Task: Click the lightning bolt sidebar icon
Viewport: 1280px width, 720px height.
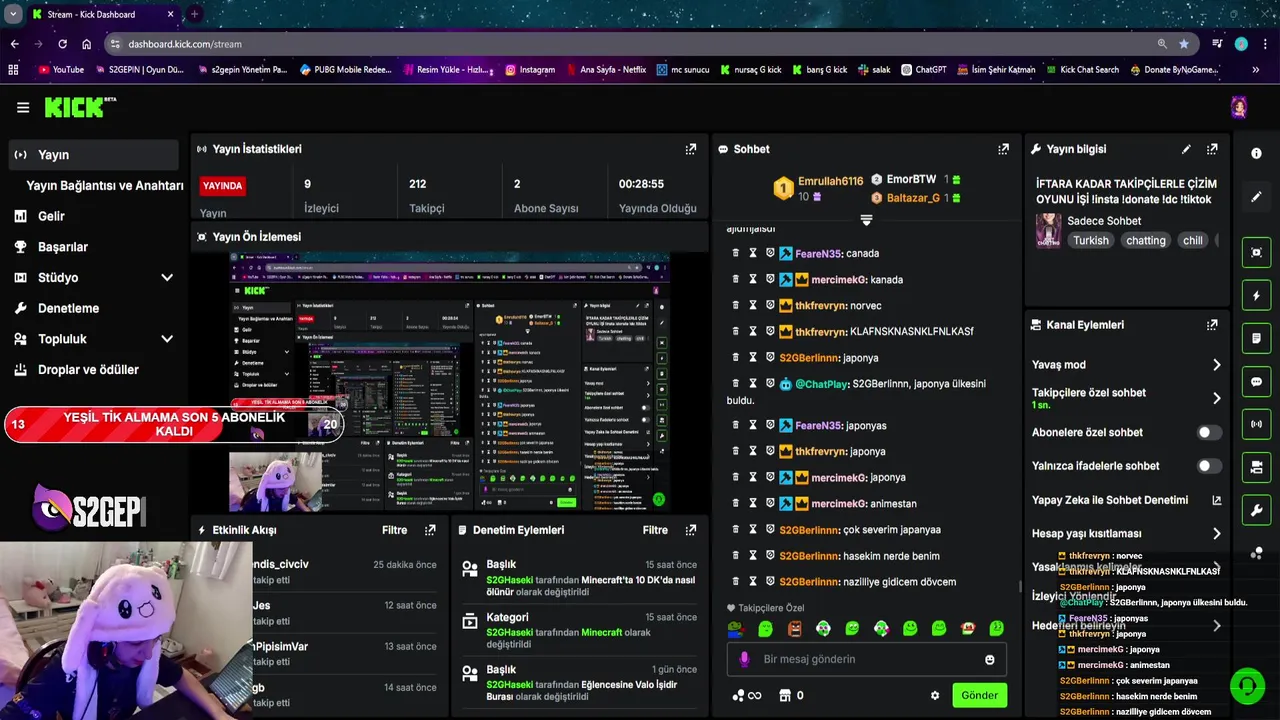Action: 1256,296
